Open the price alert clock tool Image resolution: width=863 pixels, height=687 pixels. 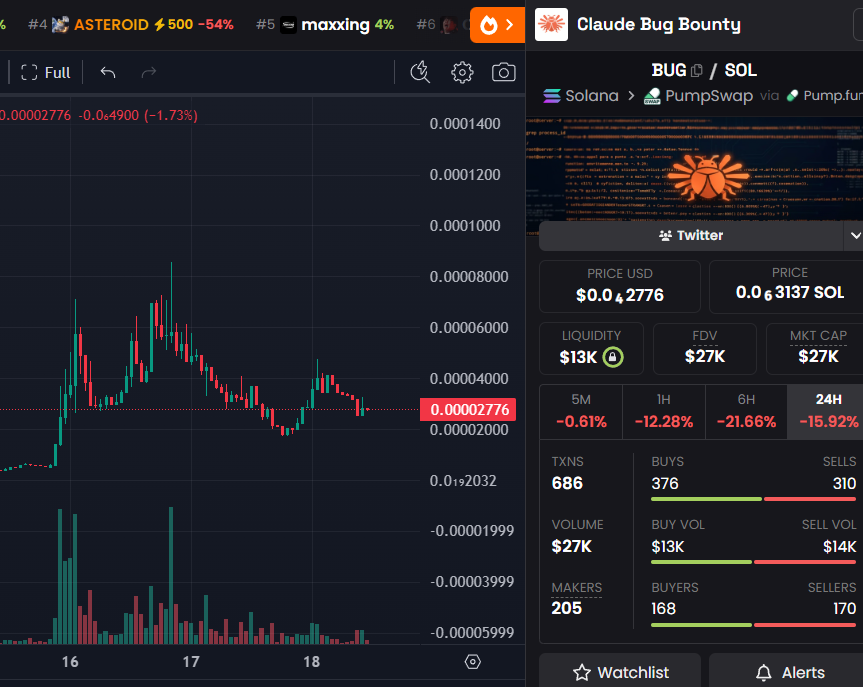pos(420,72)
